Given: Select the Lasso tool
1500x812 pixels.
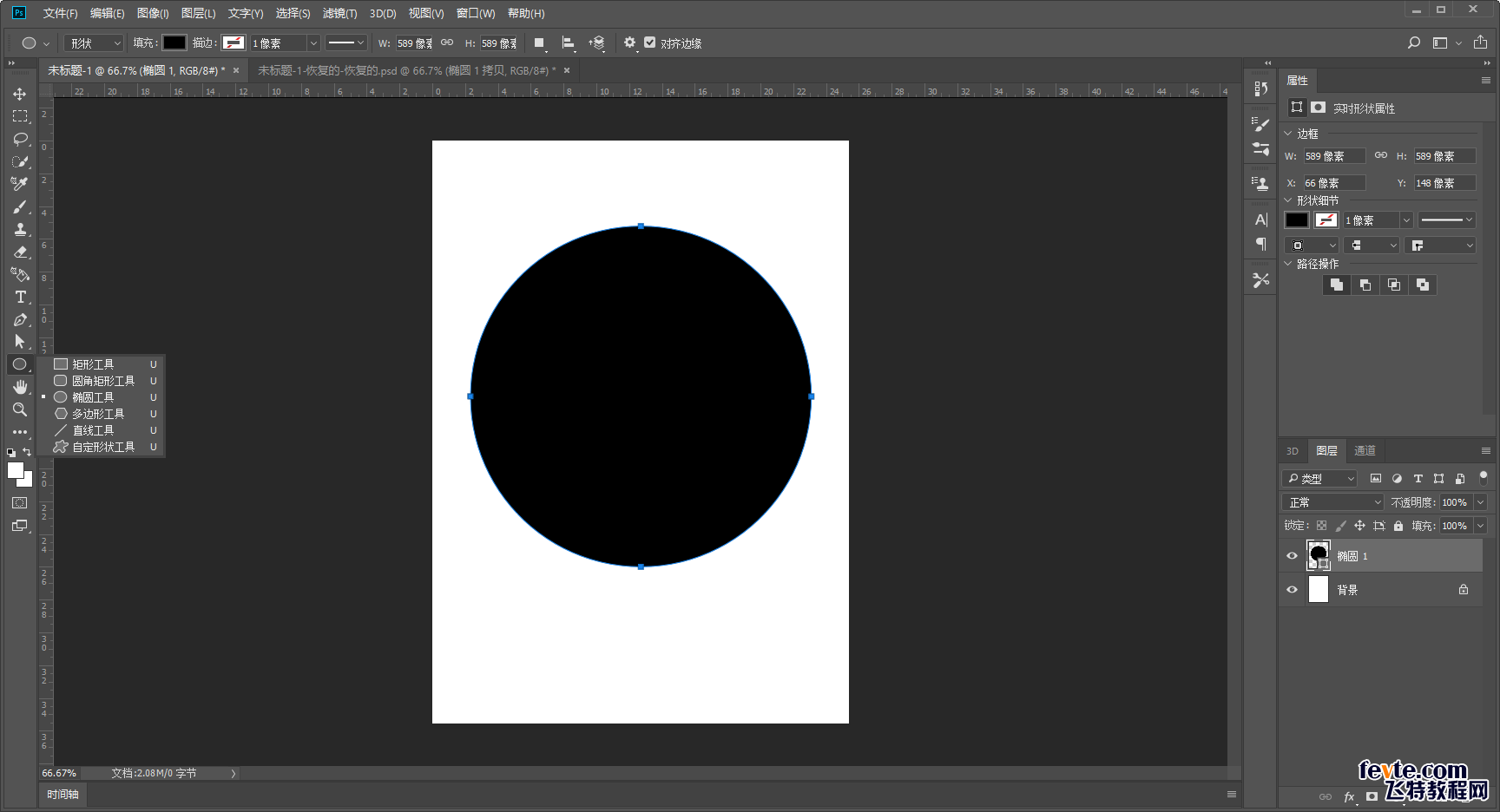Looking at the screenshot, I should pos(19,139).
